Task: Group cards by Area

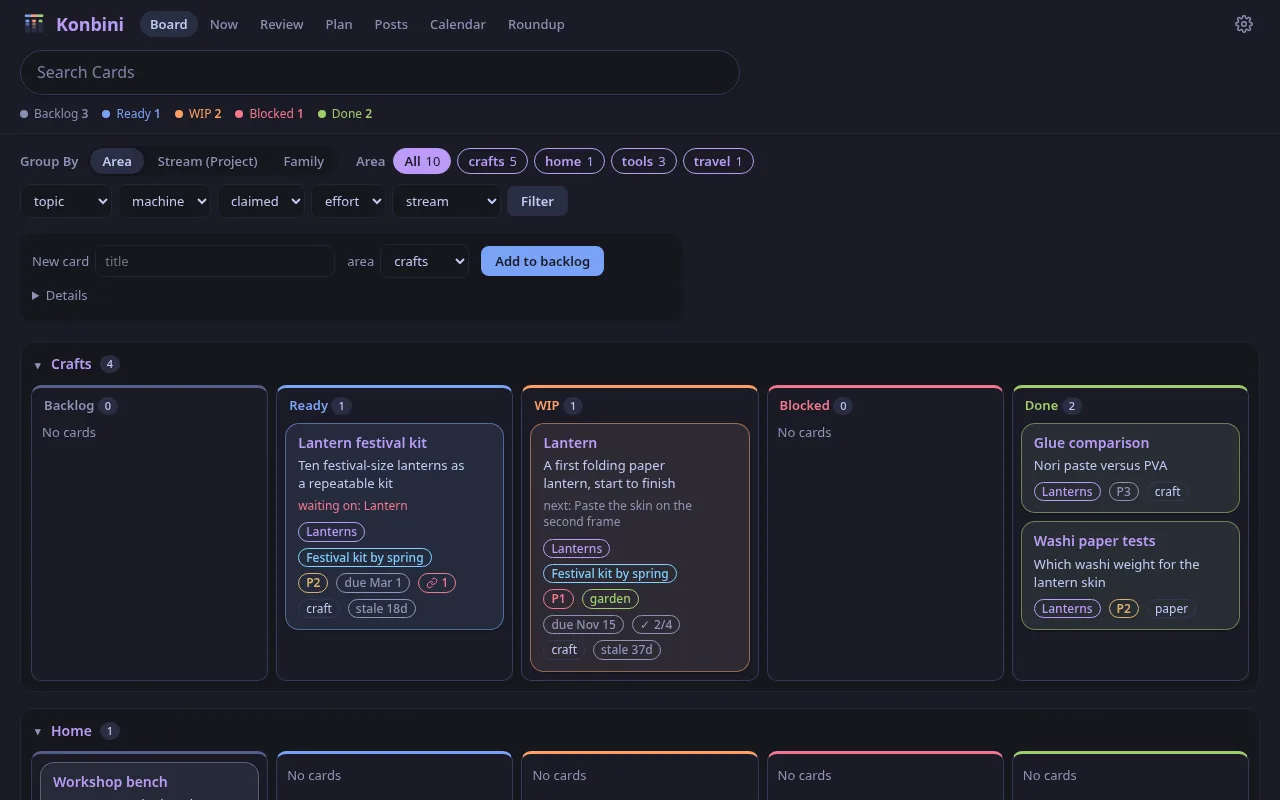Action: (x=117, y=161)
